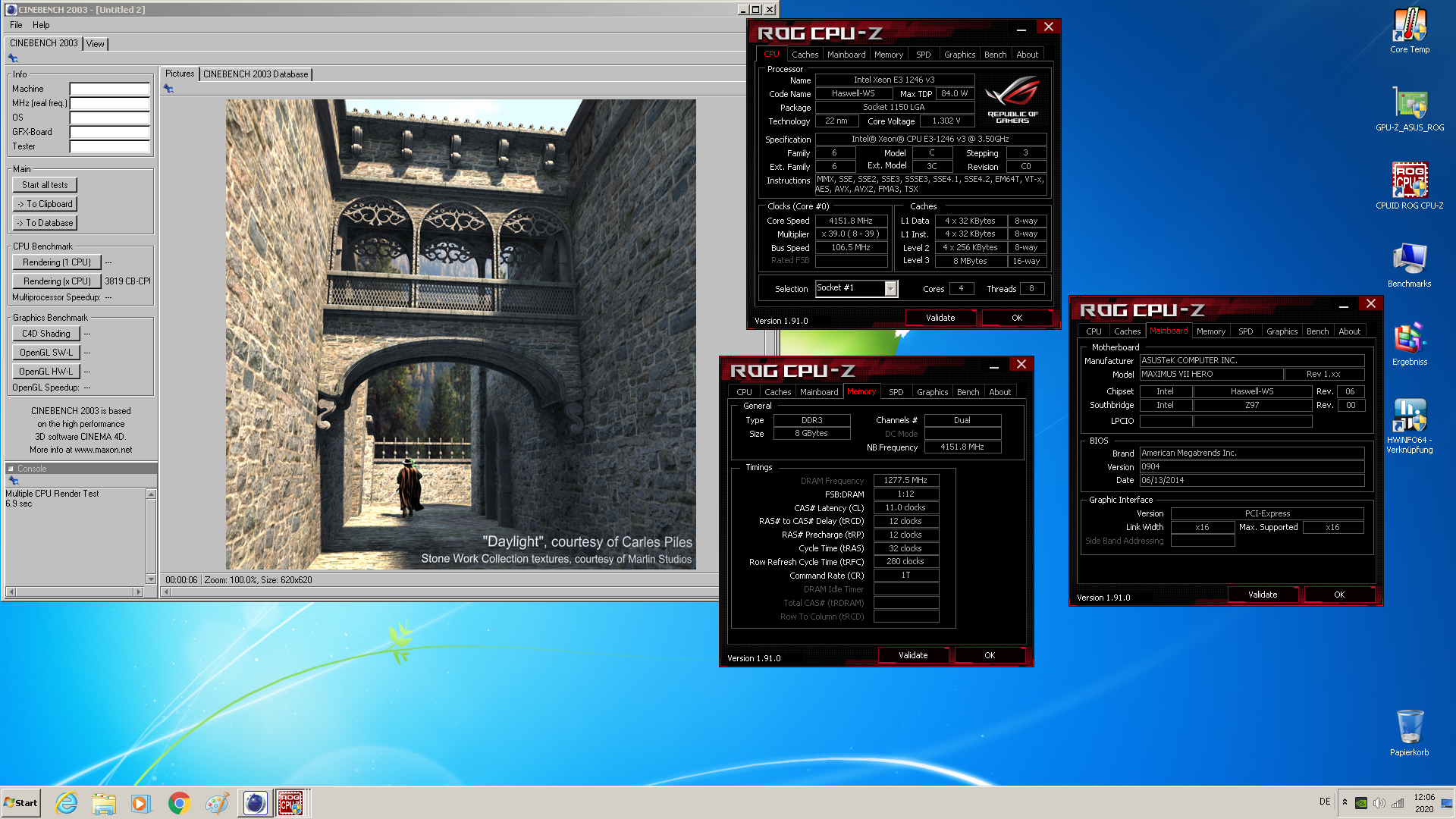
Task: Click Machine input field
Action: coord(110,89)
